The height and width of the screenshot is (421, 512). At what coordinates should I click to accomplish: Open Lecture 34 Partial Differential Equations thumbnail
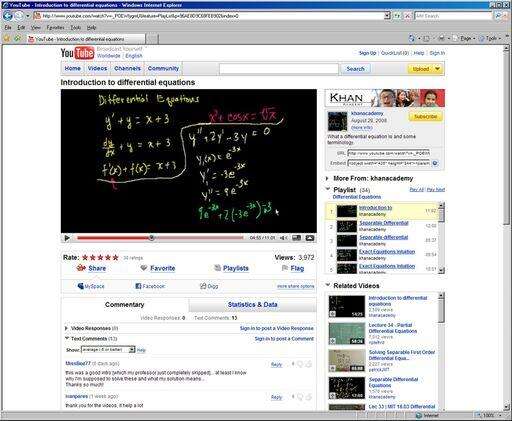click(x=347, y=333)
